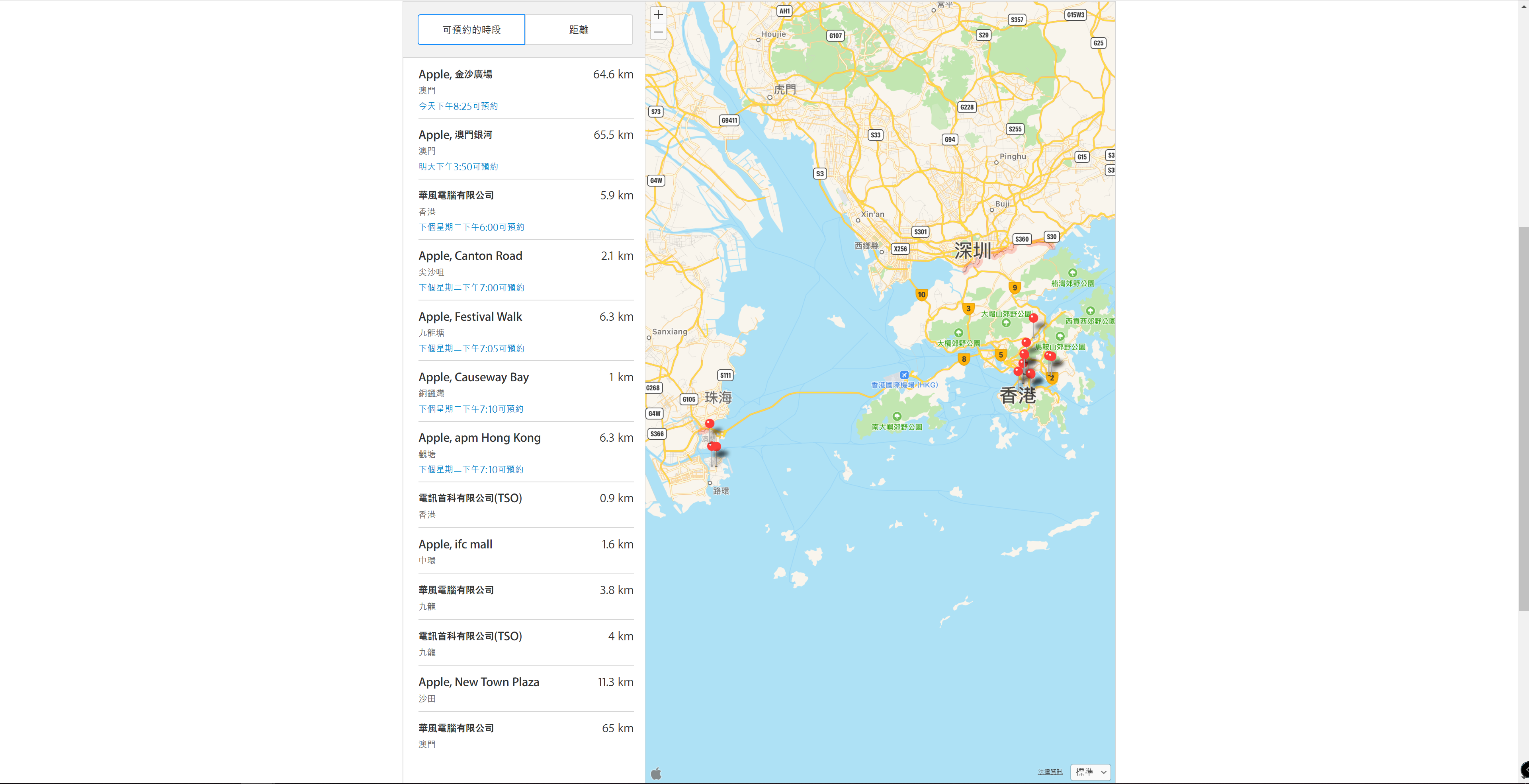Select the Apple, Festival Walk store

[526, 331]
